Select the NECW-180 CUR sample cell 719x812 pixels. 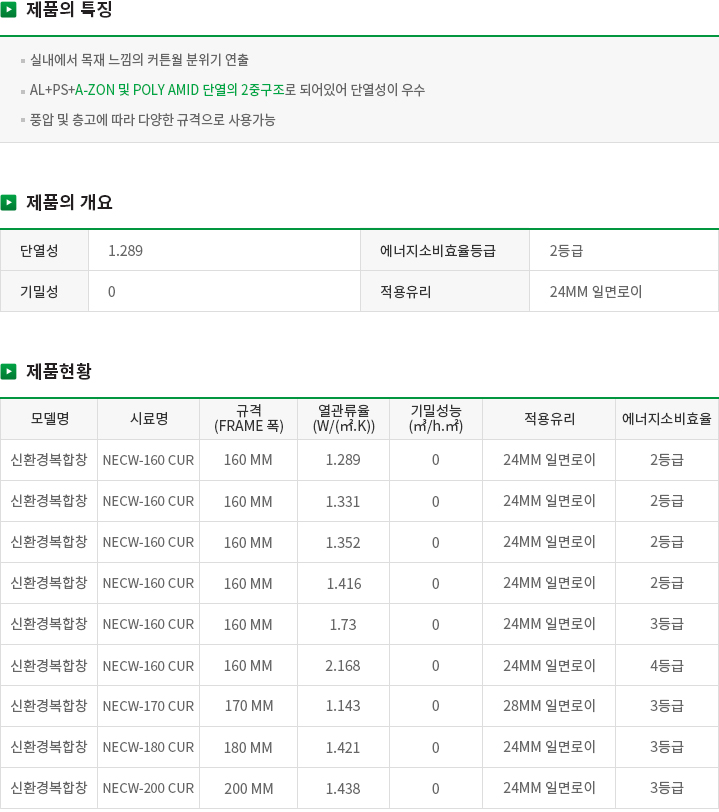149,747
